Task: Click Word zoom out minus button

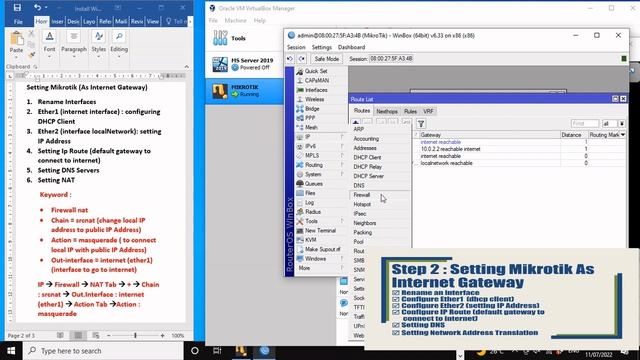Action: point(109,336)
